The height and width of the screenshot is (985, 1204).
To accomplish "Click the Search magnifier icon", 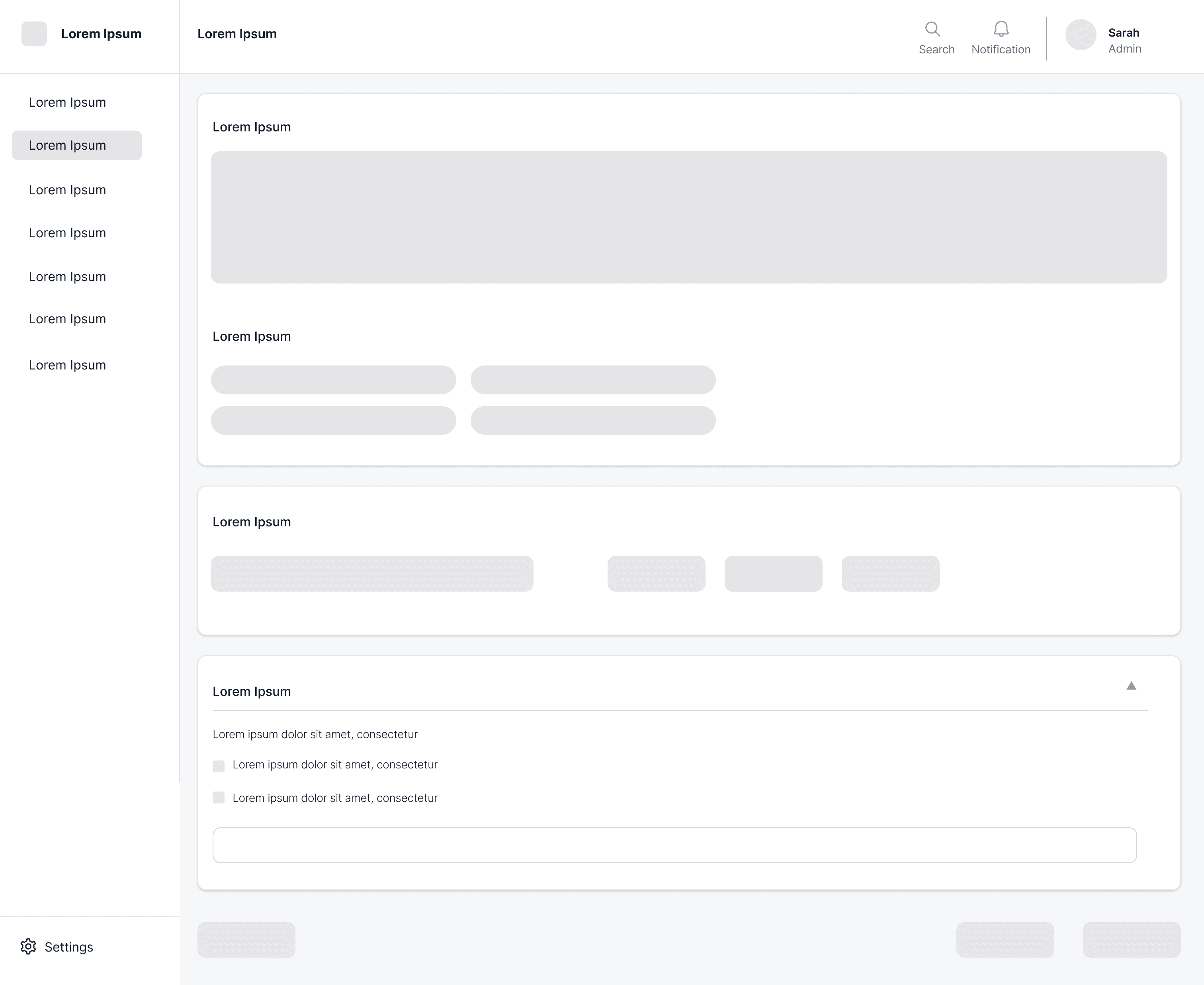I will click(x=933, y=29).
